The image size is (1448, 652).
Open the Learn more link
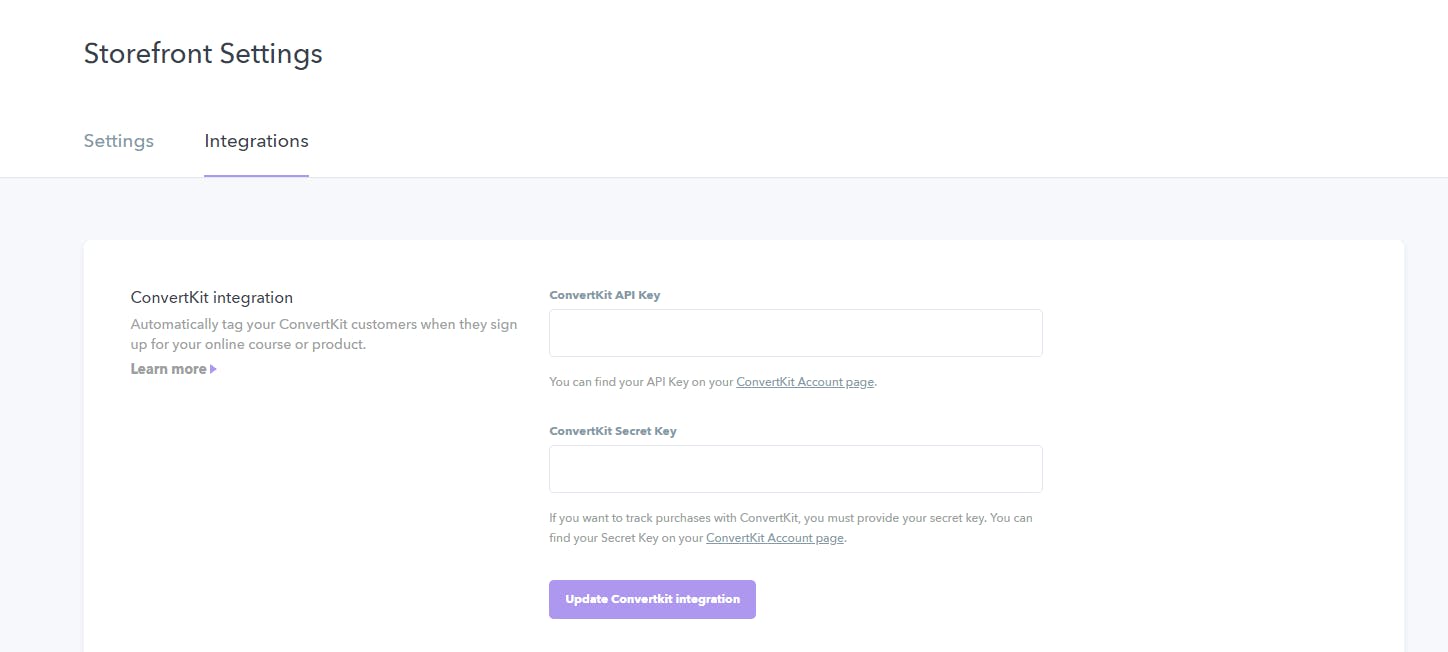[174, 369]
